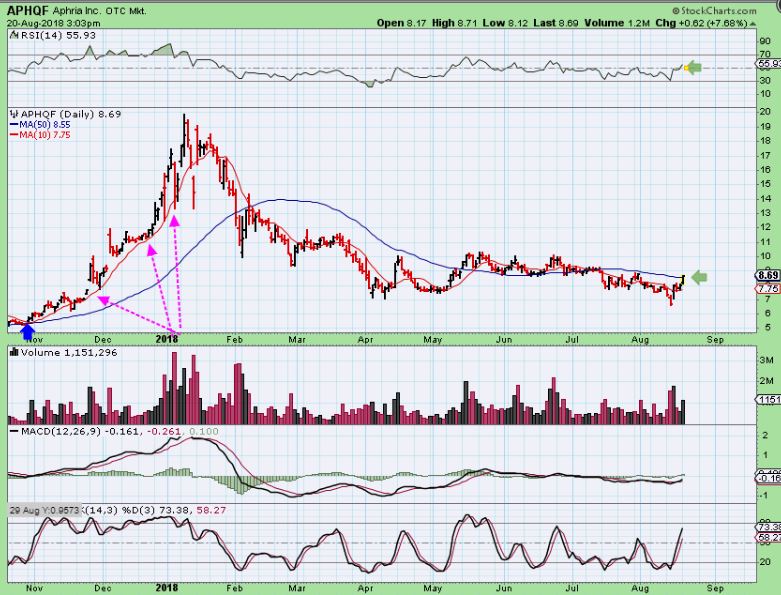Click the icon before the RSI(14) label

14,35
